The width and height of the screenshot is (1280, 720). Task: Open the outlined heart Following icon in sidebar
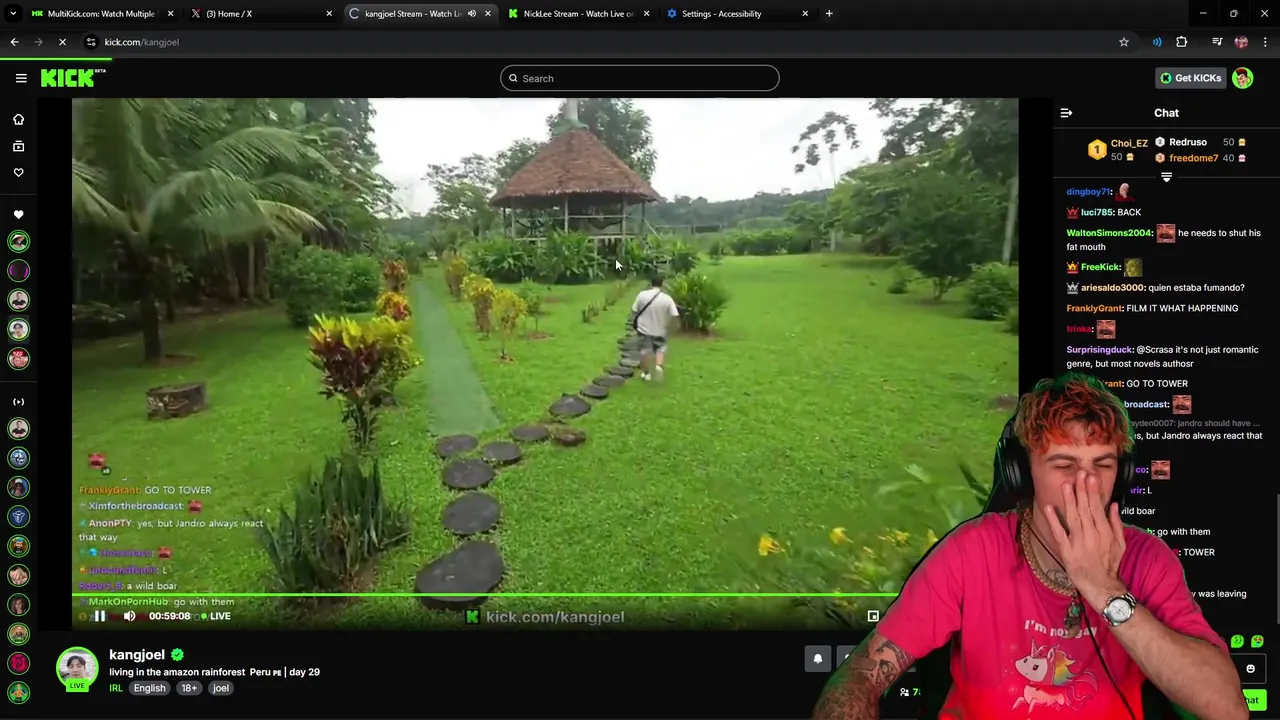(x=18, y=172)
